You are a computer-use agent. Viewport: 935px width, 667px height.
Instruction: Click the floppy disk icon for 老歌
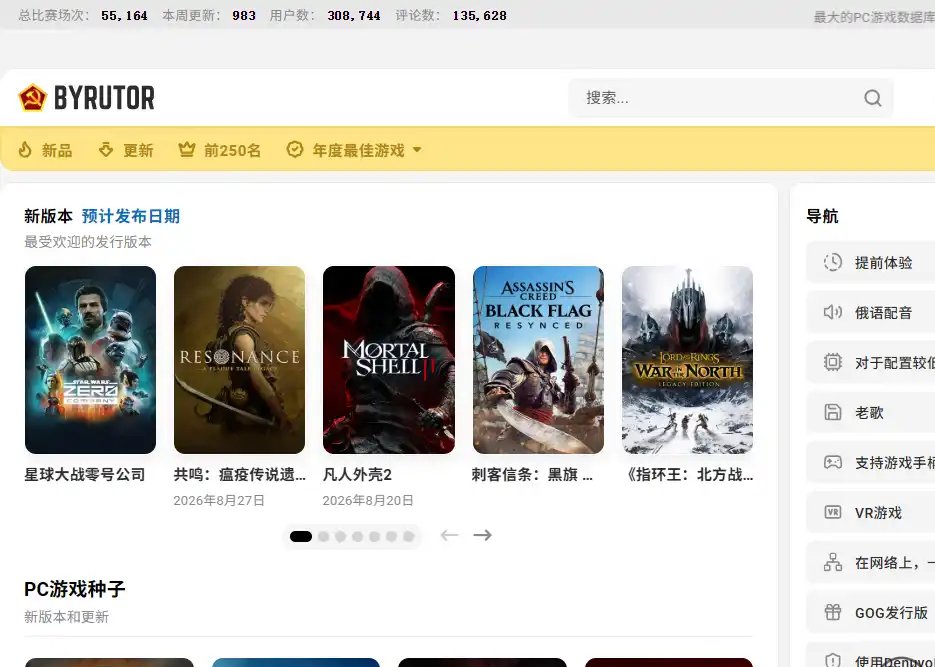[832, 412]
